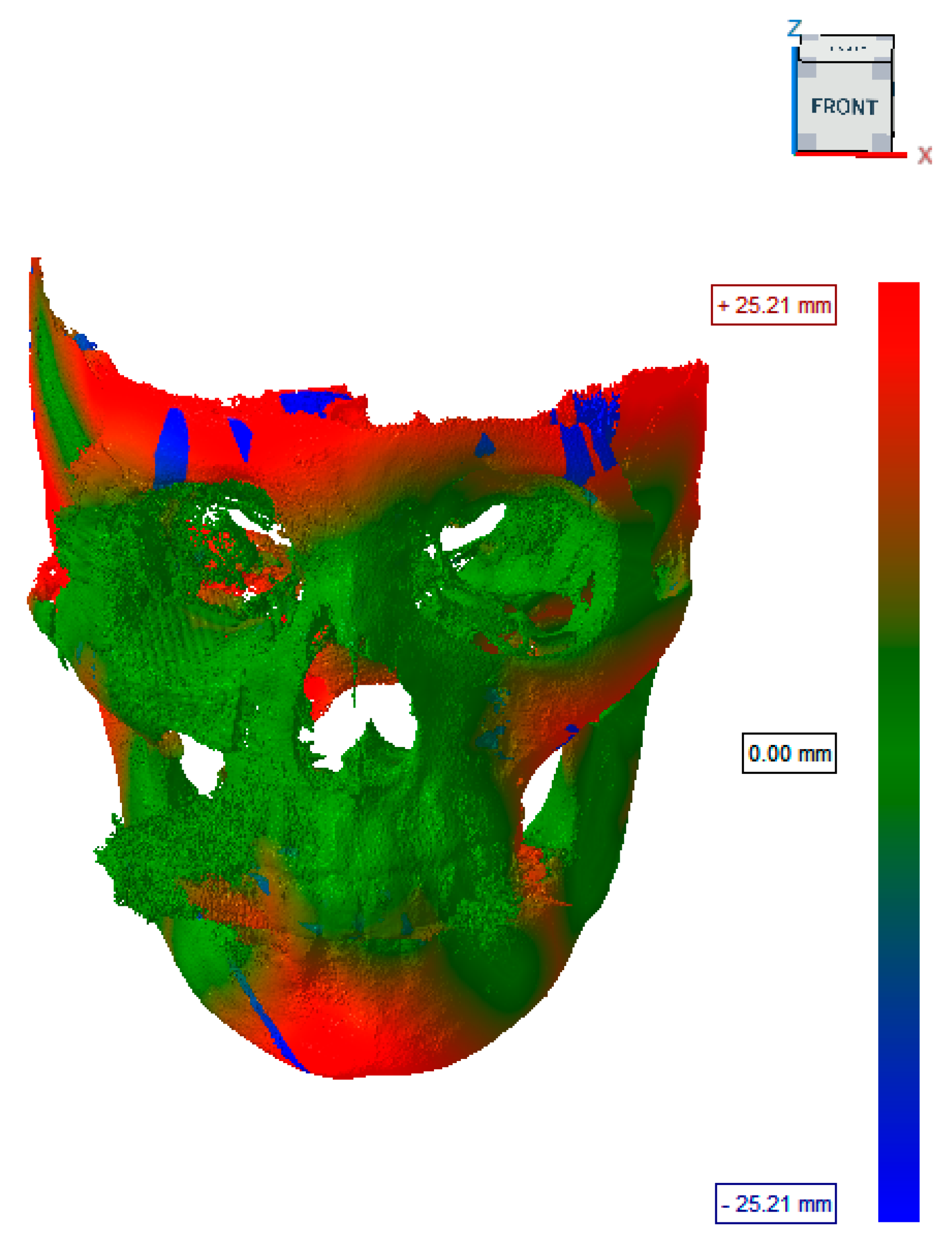This screenshot has height=1237, width=952.
Task: Click the deviation color scale bar
Action: 898,751
